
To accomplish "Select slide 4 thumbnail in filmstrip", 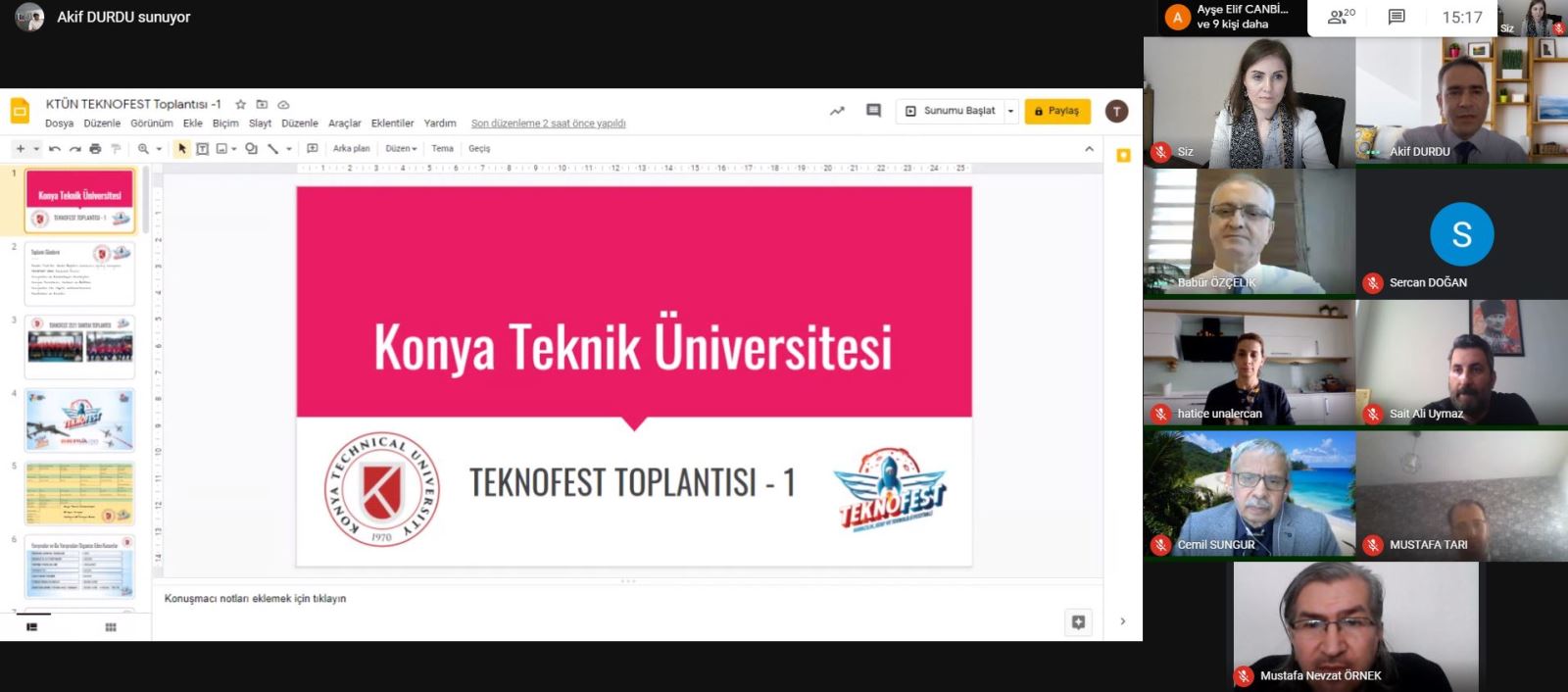I will click(x=79, y=420).
